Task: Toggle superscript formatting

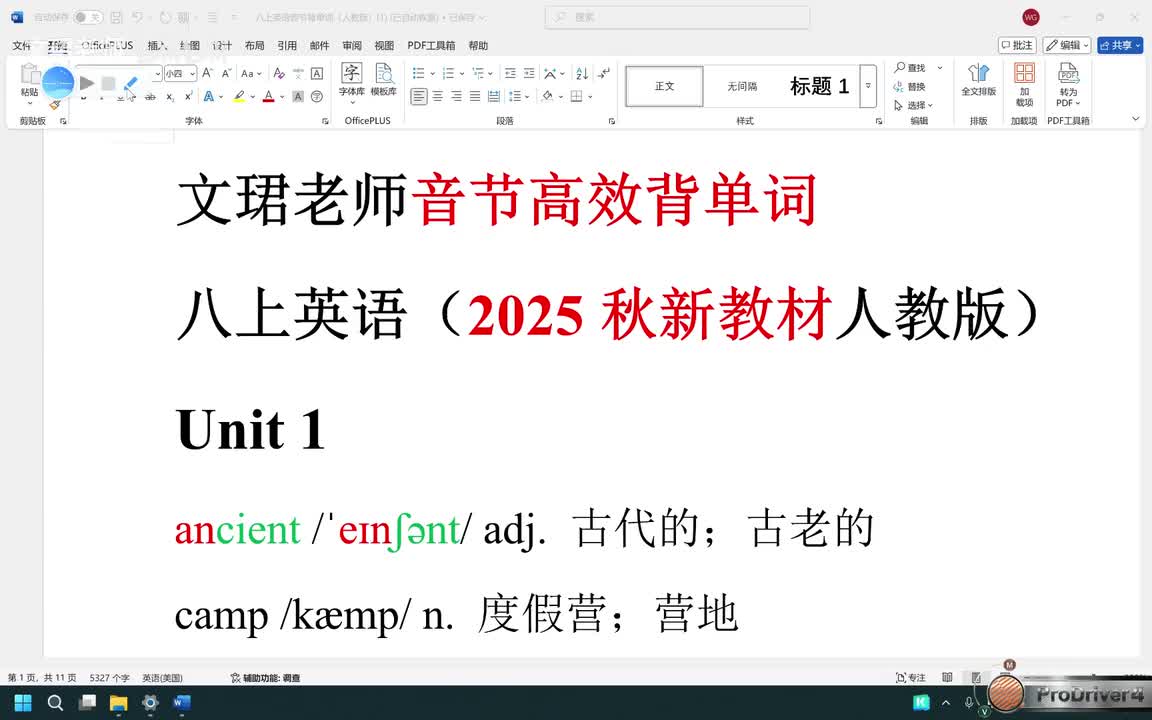Action: tap(189, 96)
